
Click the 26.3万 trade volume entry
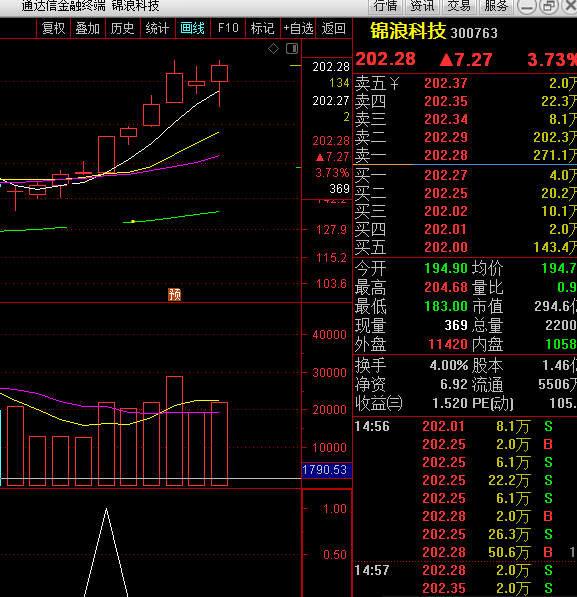click(x=509, y=534)
